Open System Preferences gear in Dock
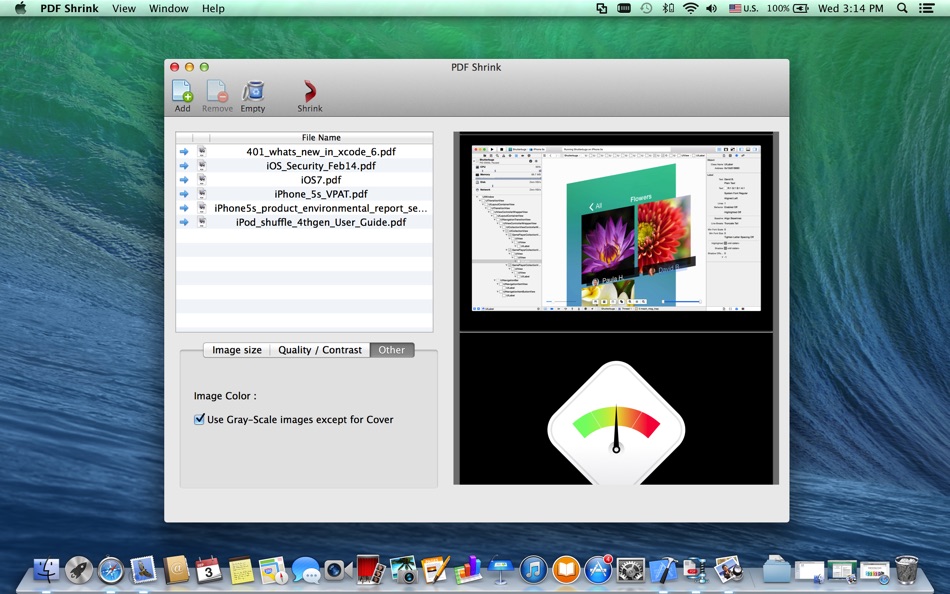 (631, 570)
